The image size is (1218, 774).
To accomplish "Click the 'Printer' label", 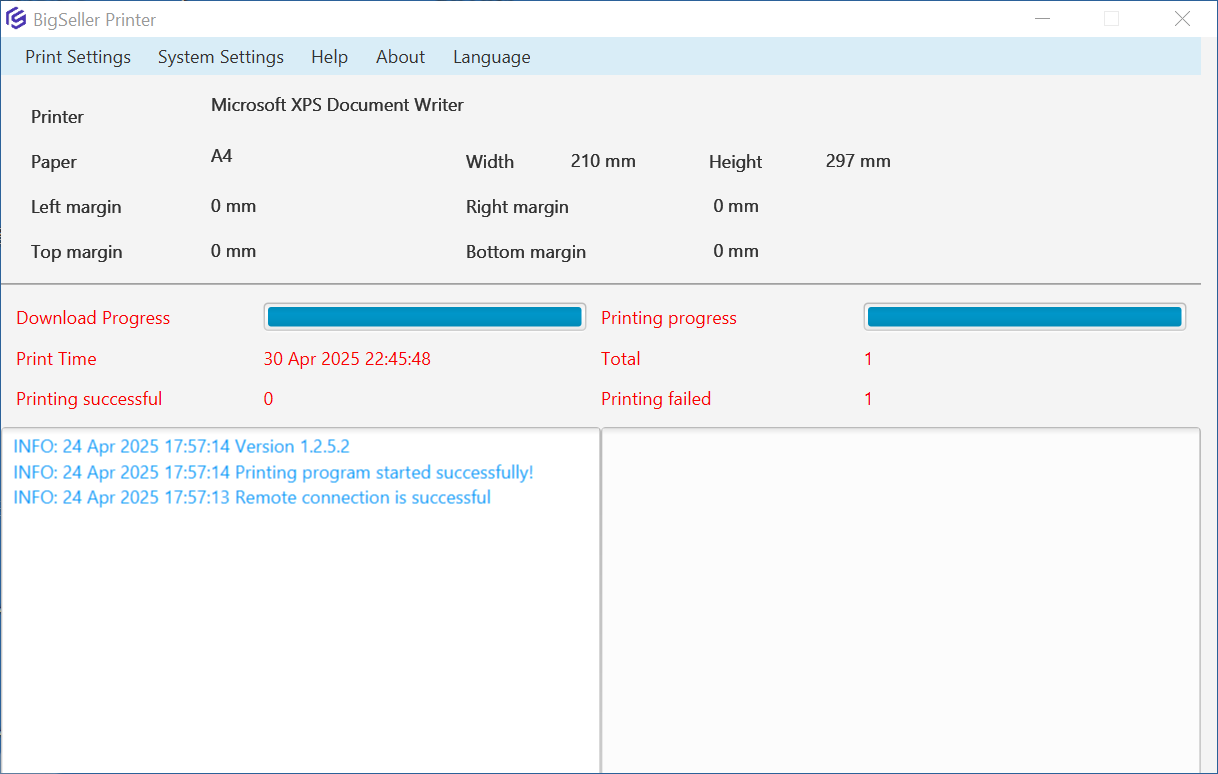I will pyautogui.click(x=57, y=117).
